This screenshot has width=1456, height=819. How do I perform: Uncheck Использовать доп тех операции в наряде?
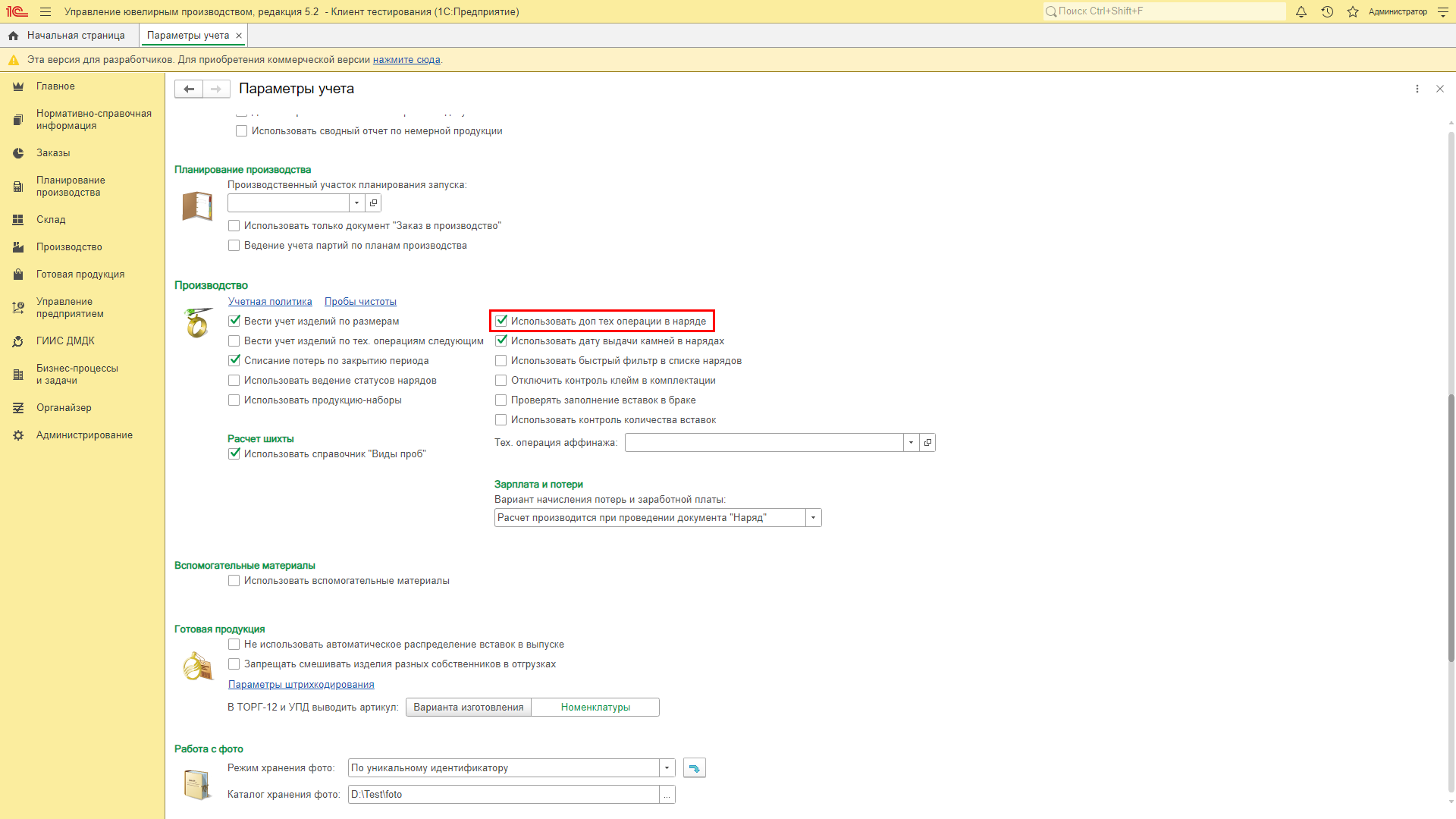501,322
